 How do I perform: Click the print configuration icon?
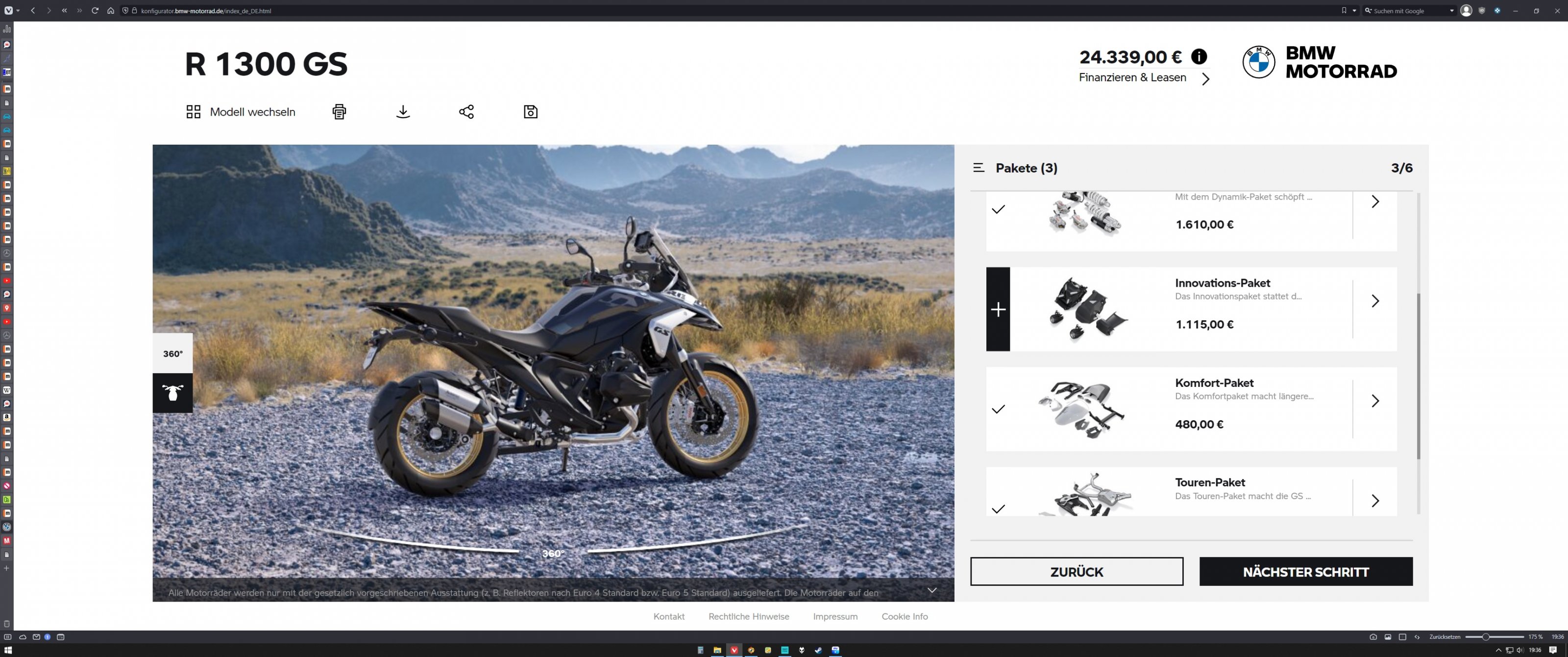pos(339,111)
